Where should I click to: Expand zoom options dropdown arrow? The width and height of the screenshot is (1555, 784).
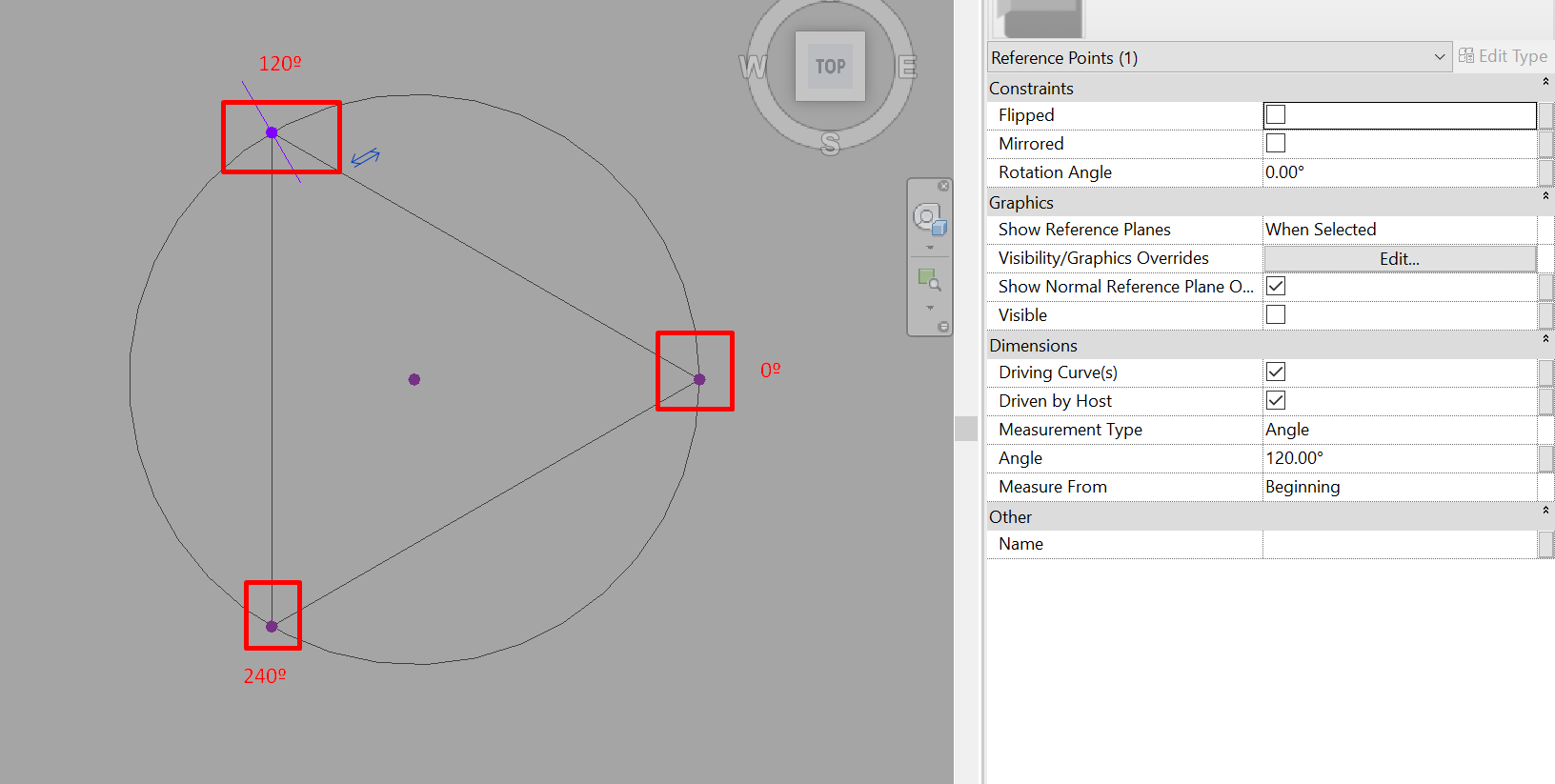coord(930,308)
